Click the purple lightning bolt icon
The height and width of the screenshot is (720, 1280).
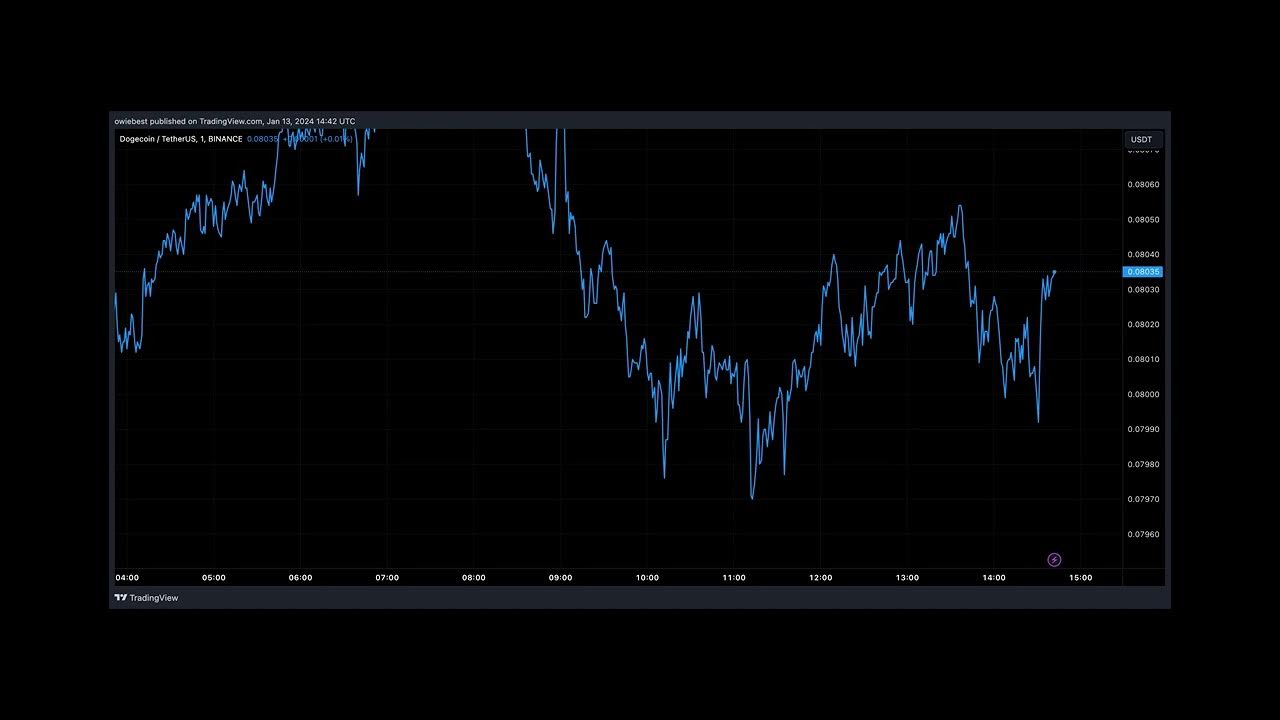pyautogui.click(x=1054, y=560)
